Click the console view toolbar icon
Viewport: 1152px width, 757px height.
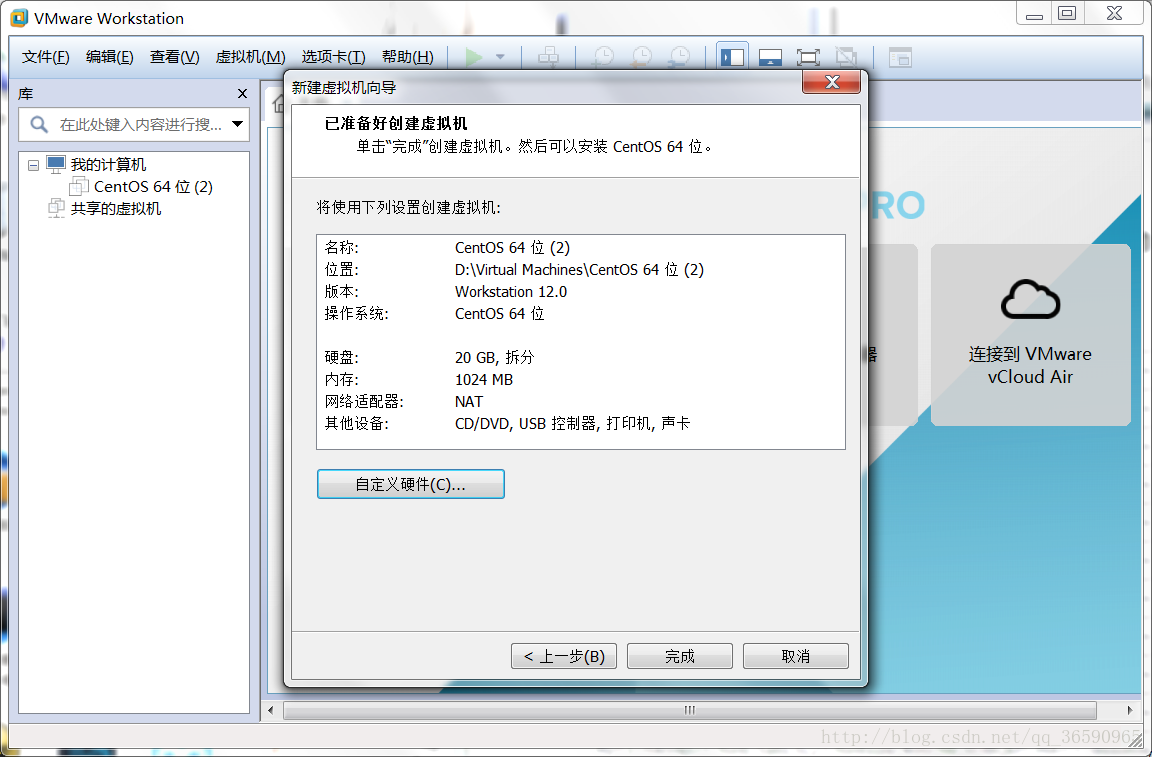click(x=900, y=57)
